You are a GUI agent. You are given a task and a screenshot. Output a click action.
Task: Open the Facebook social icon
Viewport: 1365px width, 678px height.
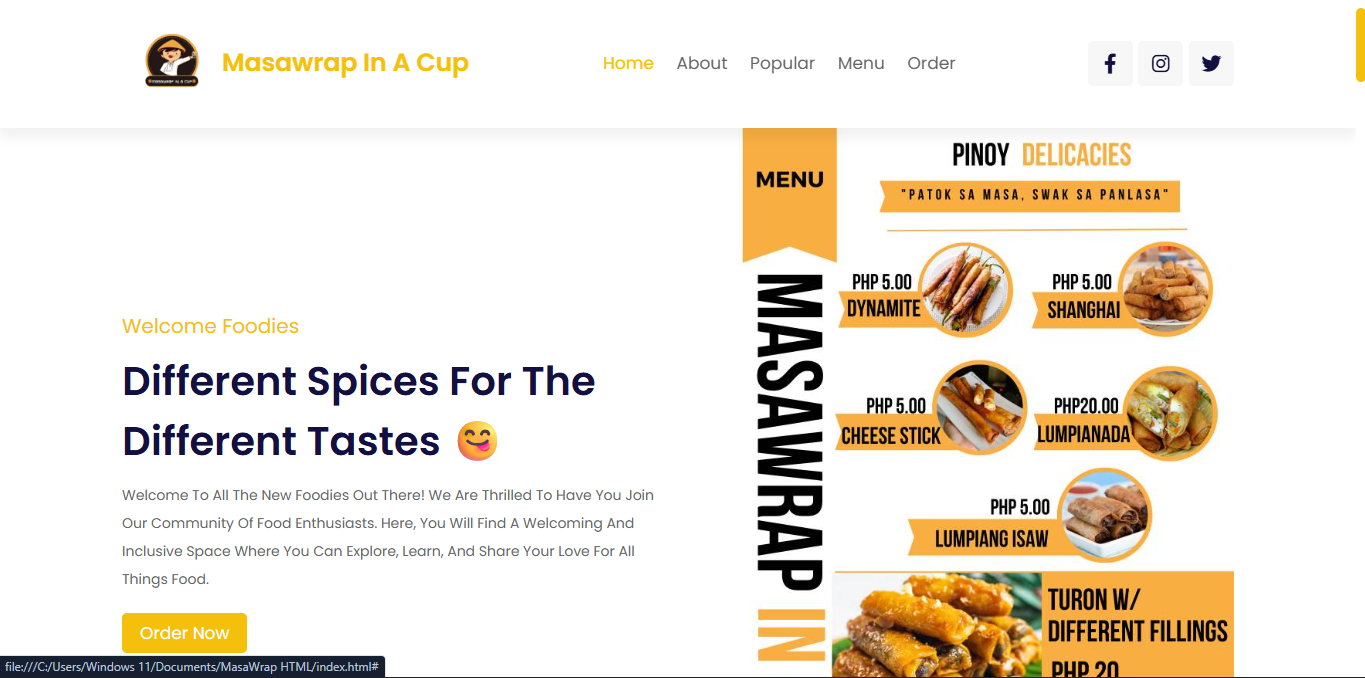(1110, 63)
